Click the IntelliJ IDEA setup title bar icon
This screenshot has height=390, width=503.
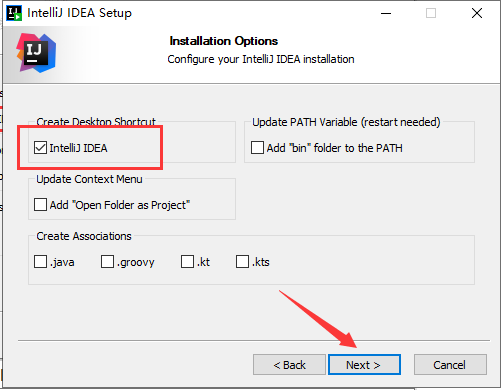(14, 13)
